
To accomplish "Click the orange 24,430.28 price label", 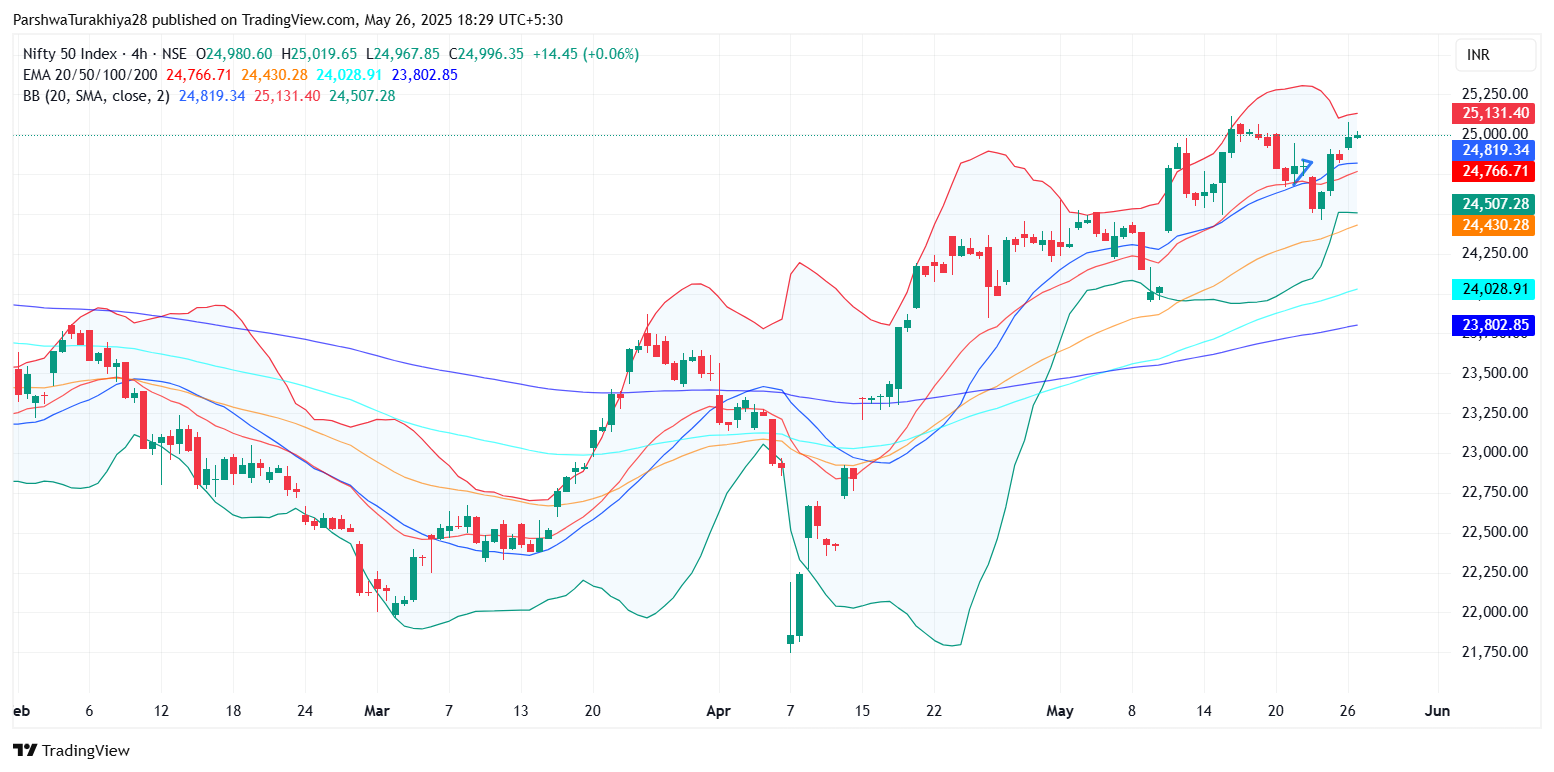I will (x=1492, y=226).
